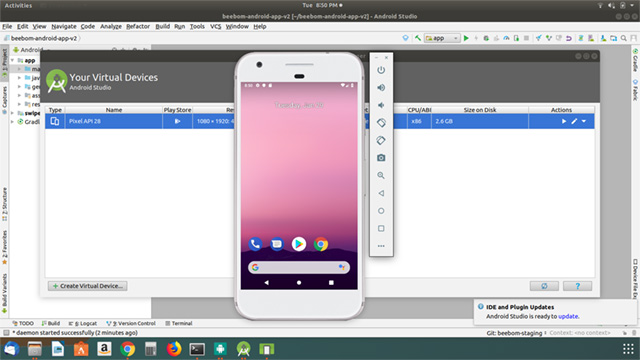640x360 pixels.
Task: Click the Undo/Revert purple arrow icon
Action: 569,38
